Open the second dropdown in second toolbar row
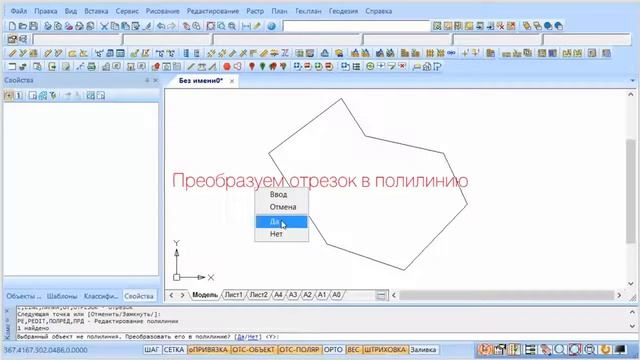 [x=167, y=39]
